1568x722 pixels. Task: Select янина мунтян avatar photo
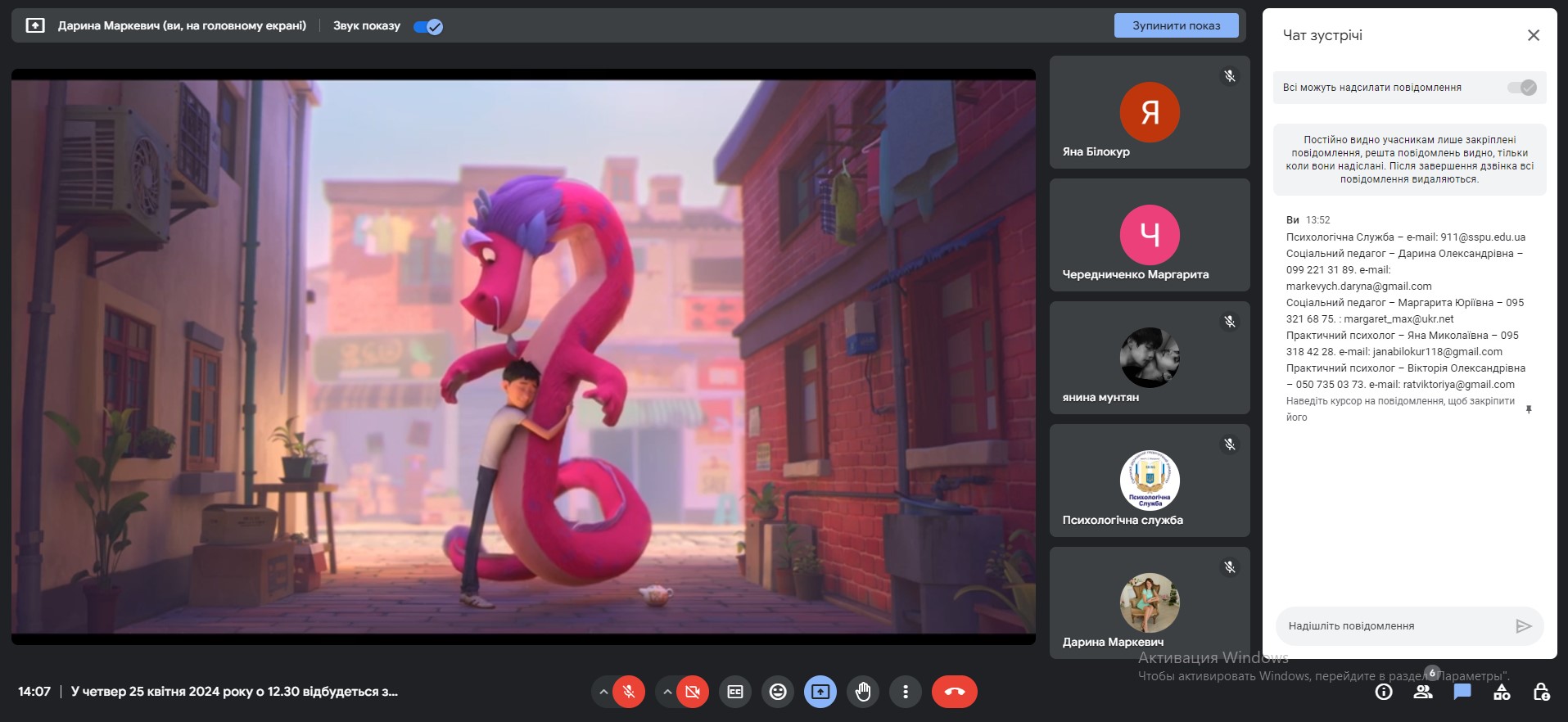click(x=1150, y=358)
